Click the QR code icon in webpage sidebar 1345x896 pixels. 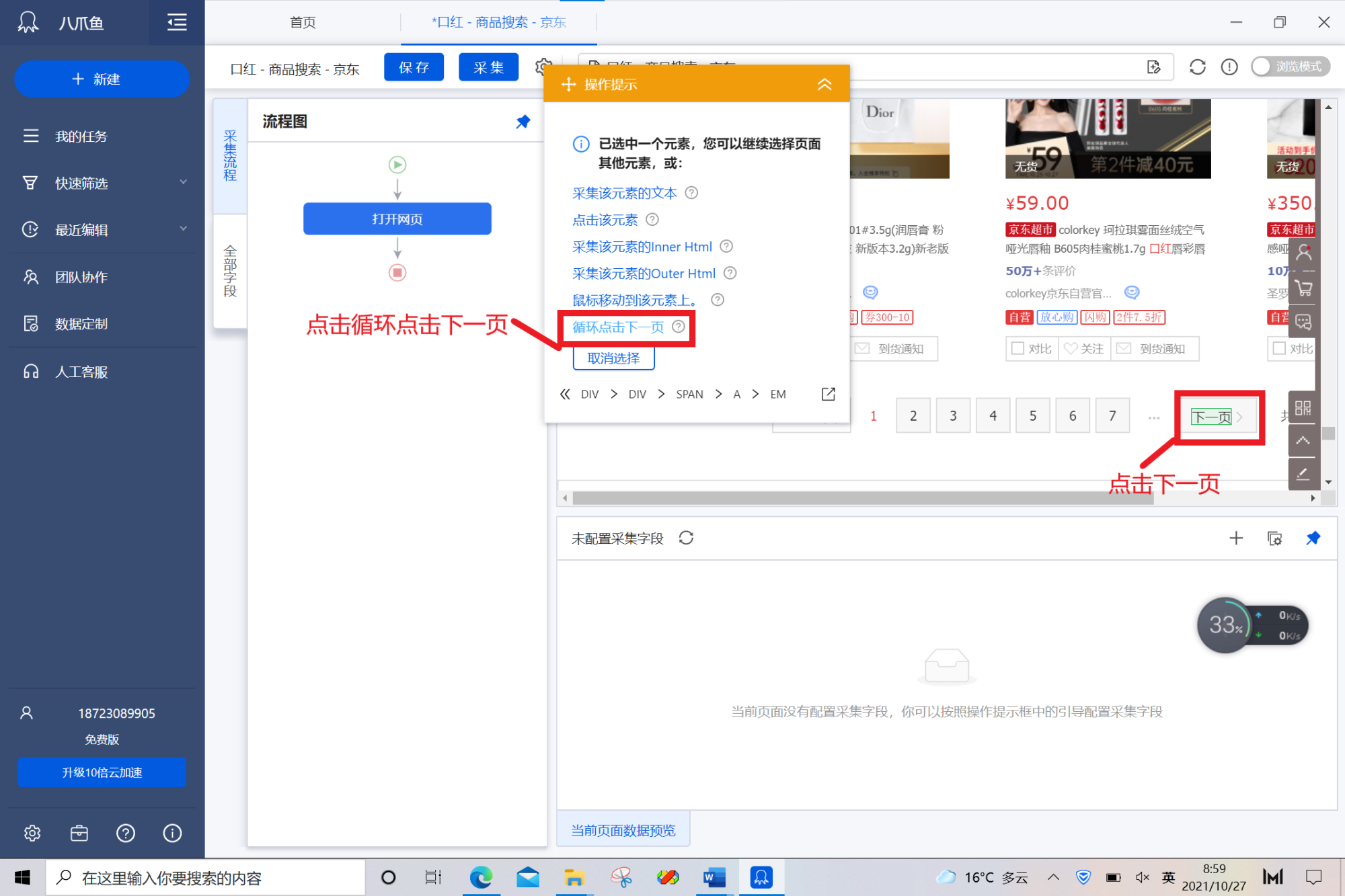[x=1303, y=408]
